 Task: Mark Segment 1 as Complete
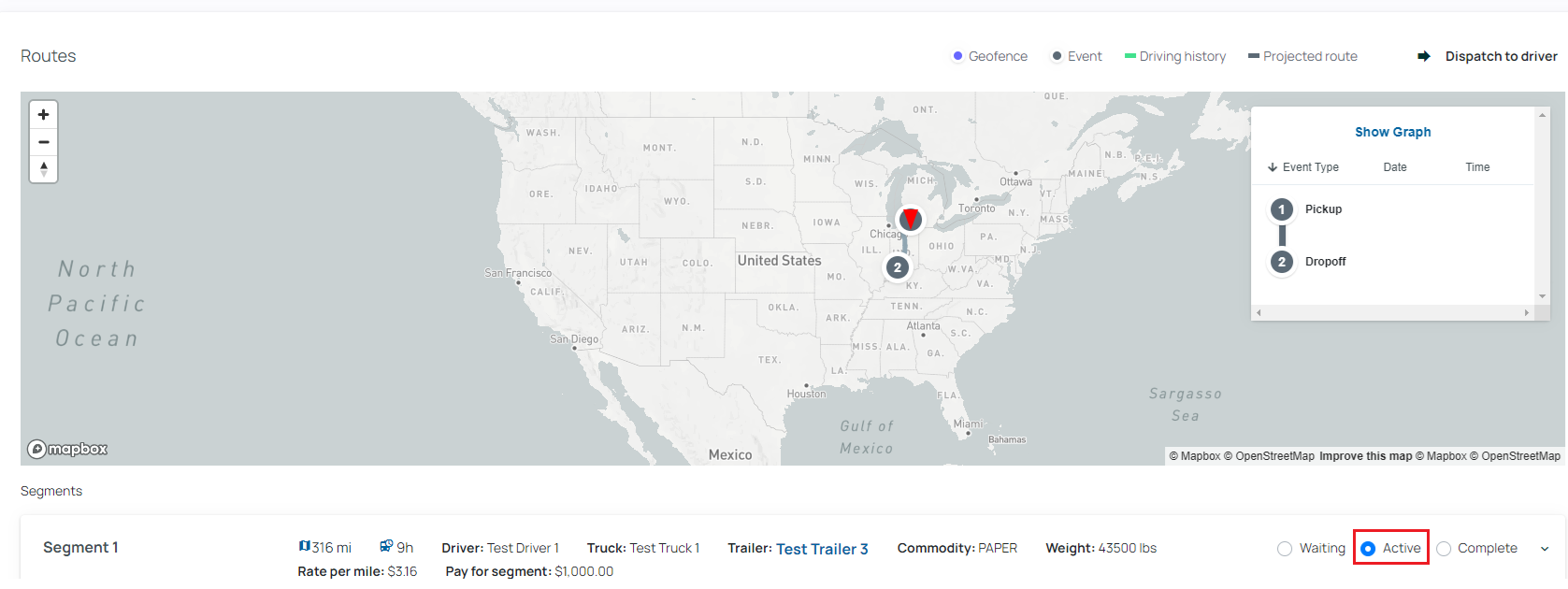pyautogui.click(x=1444, y=549)
